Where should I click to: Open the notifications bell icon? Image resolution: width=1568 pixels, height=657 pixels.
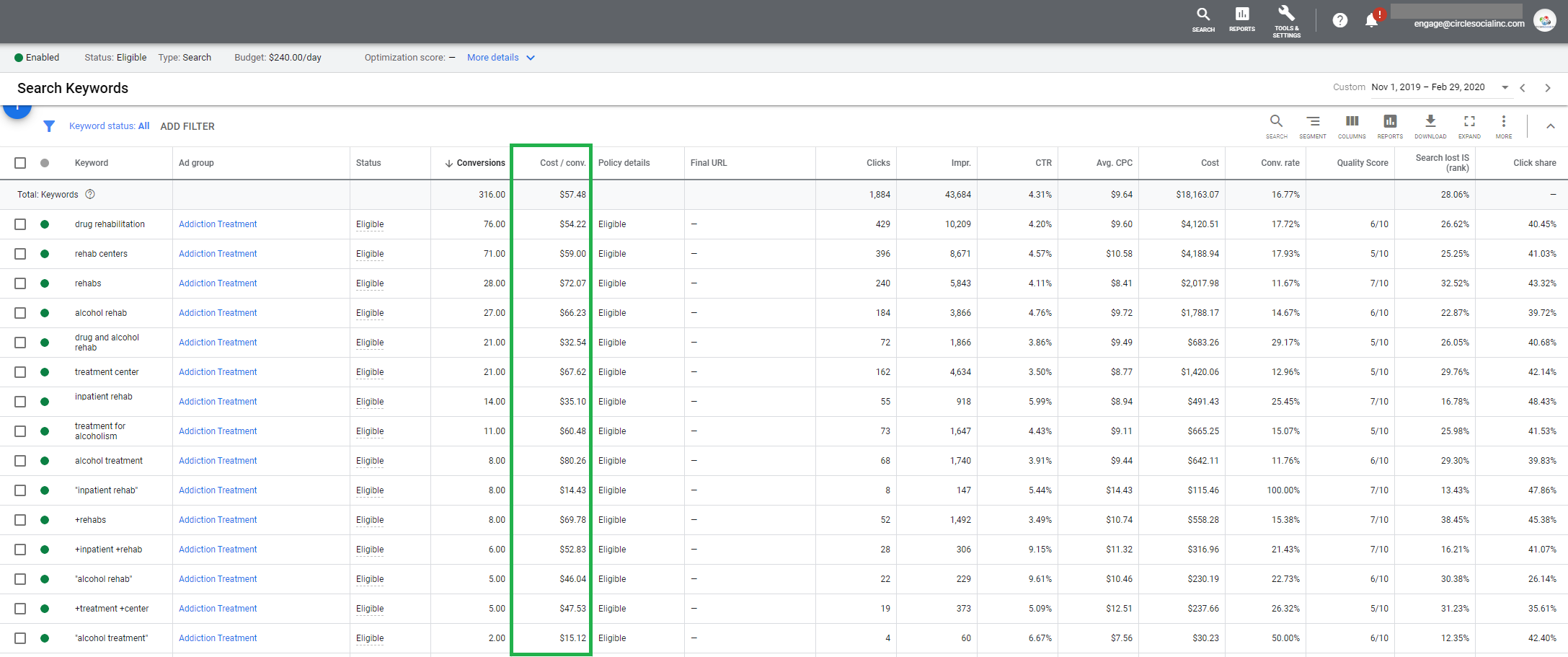(1371, 20)
